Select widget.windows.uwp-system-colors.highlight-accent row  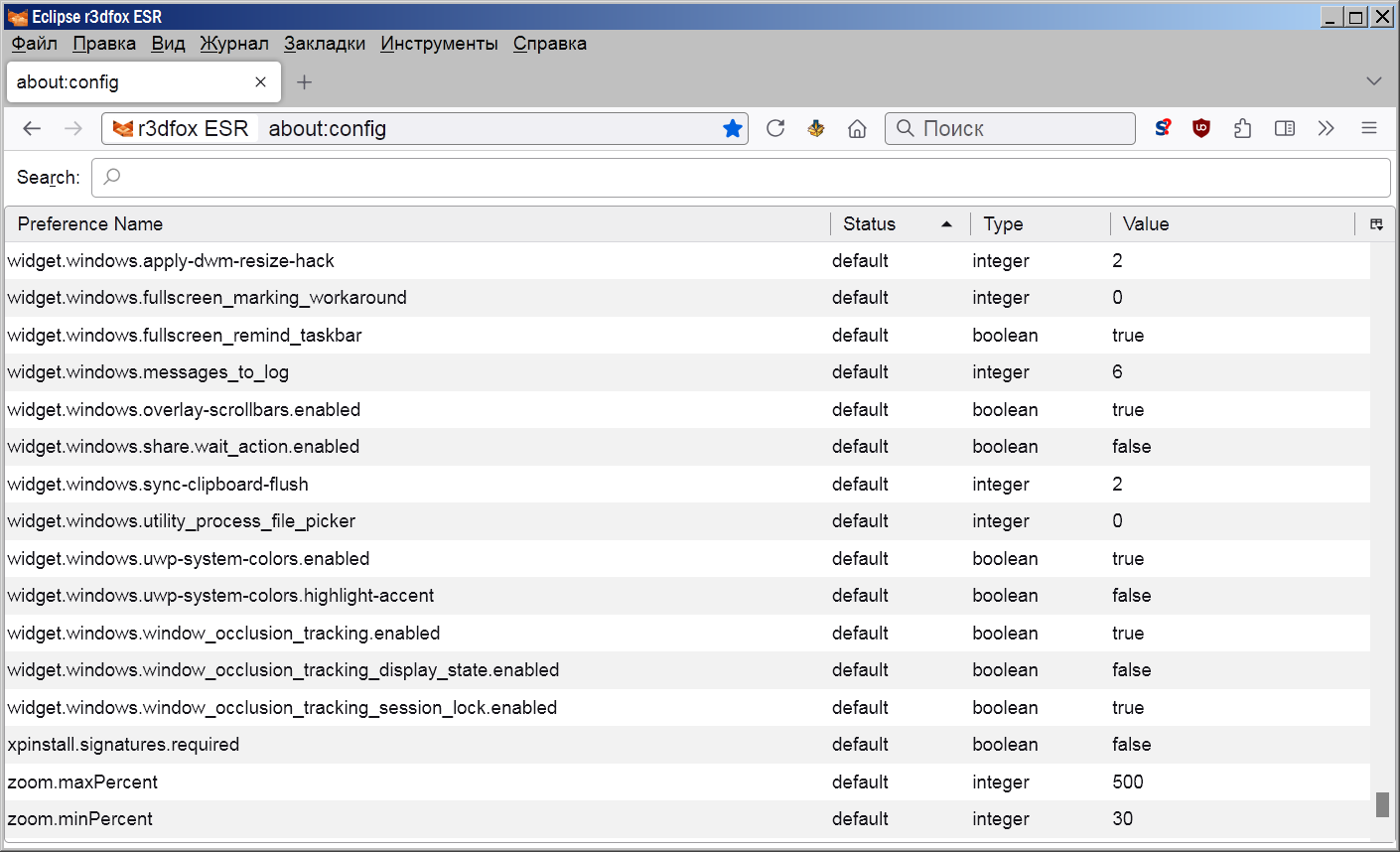point(687,596)
